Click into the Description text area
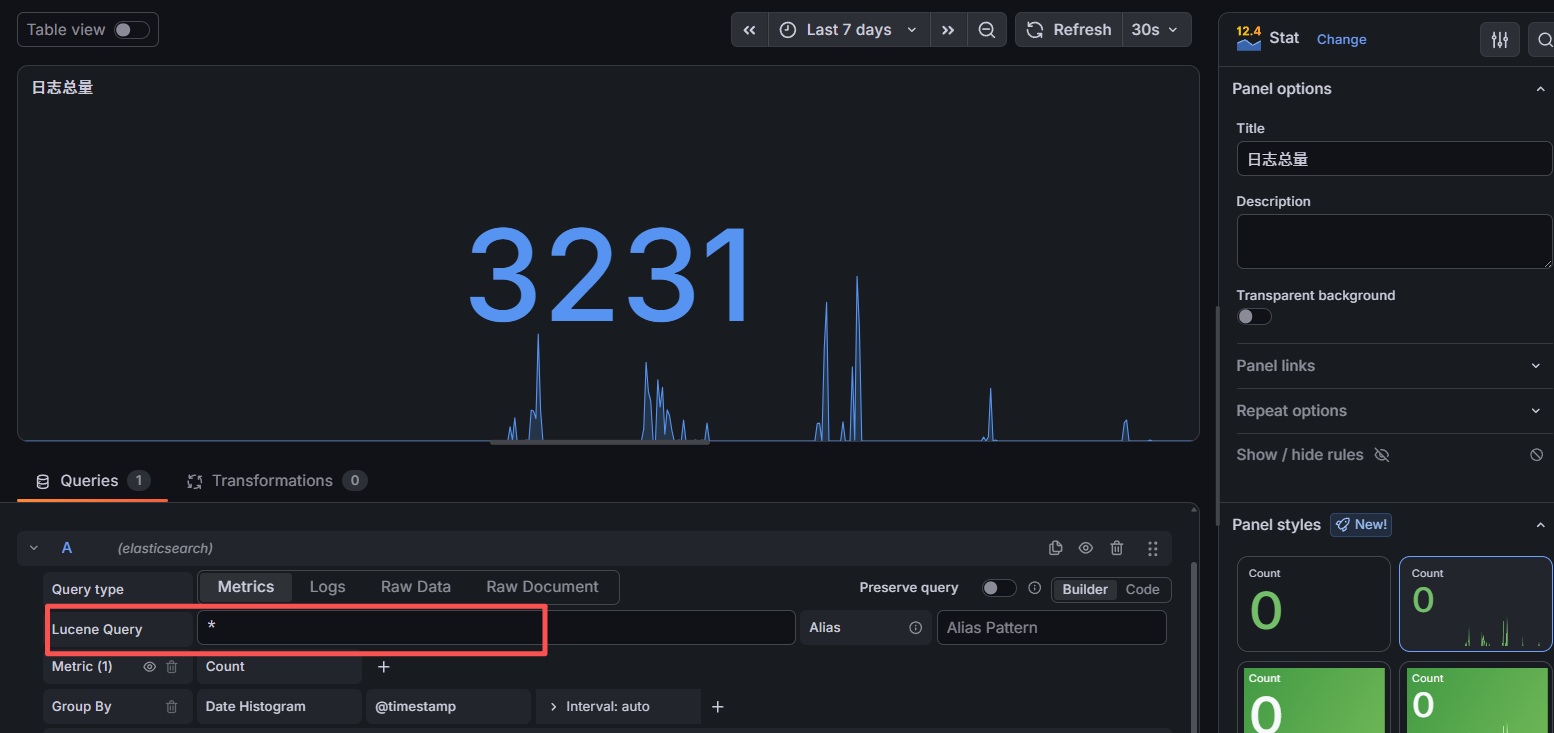This screenshot has width=1554, height=733. (1394, 241)
